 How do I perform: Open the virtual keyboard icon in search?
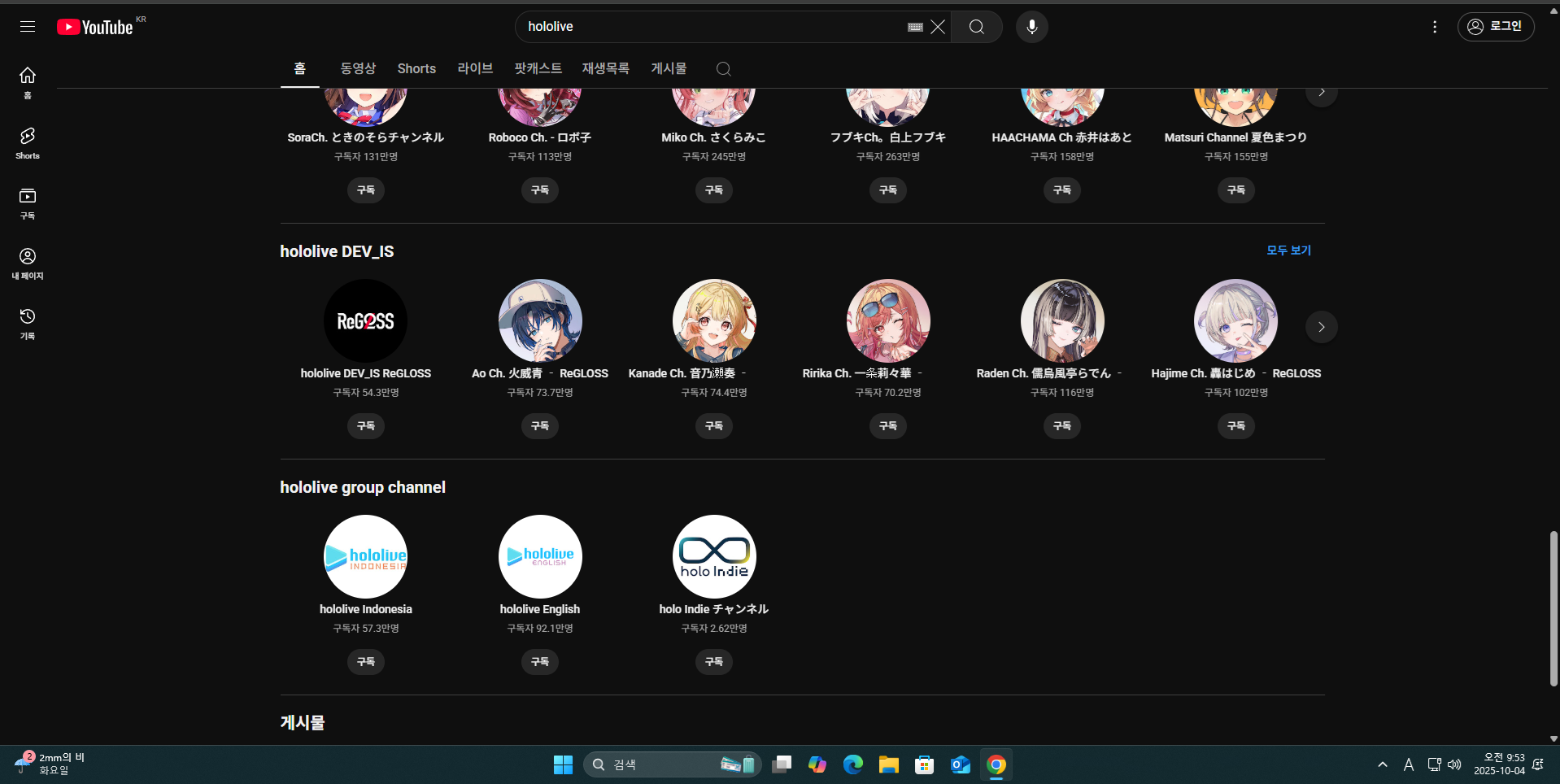coord(915,27)
